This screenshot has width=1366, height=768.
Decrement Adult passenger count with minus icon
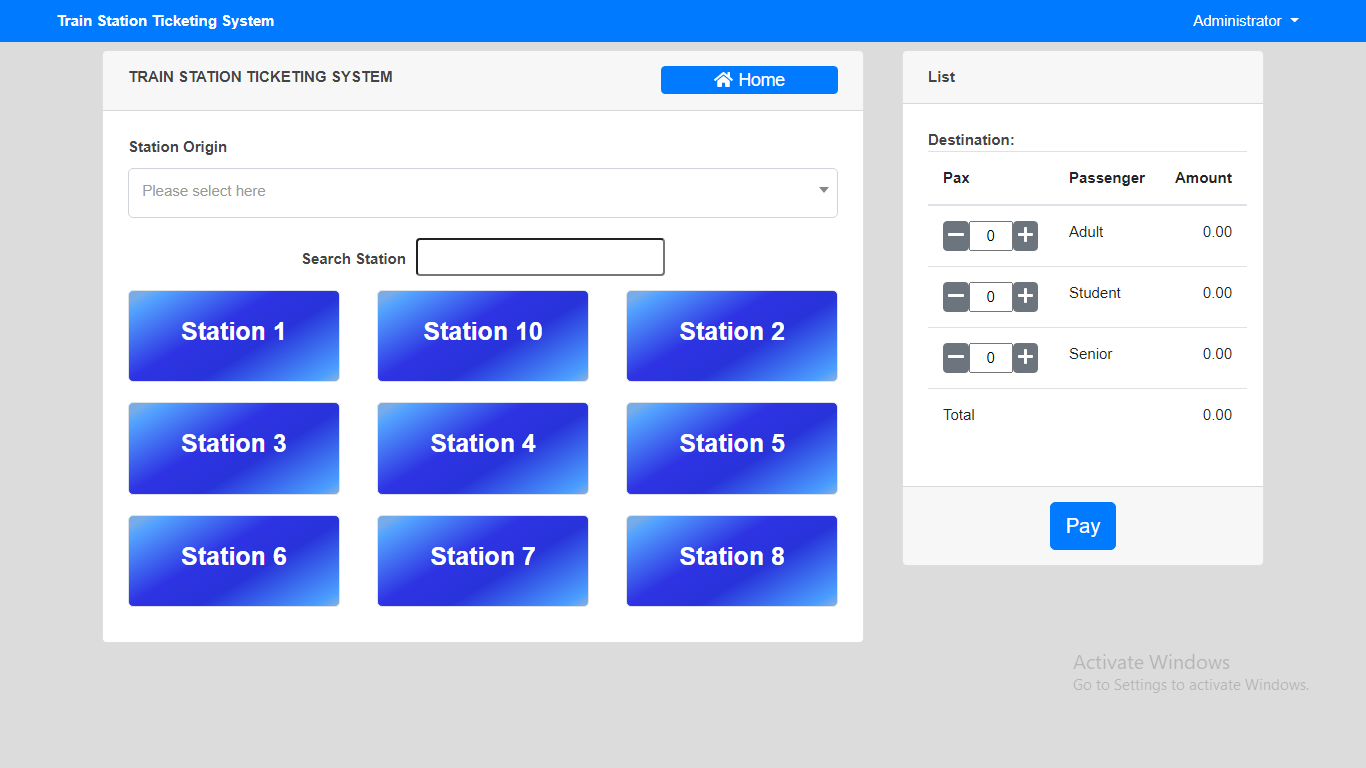pyautogui.click(x=956, y=236)
